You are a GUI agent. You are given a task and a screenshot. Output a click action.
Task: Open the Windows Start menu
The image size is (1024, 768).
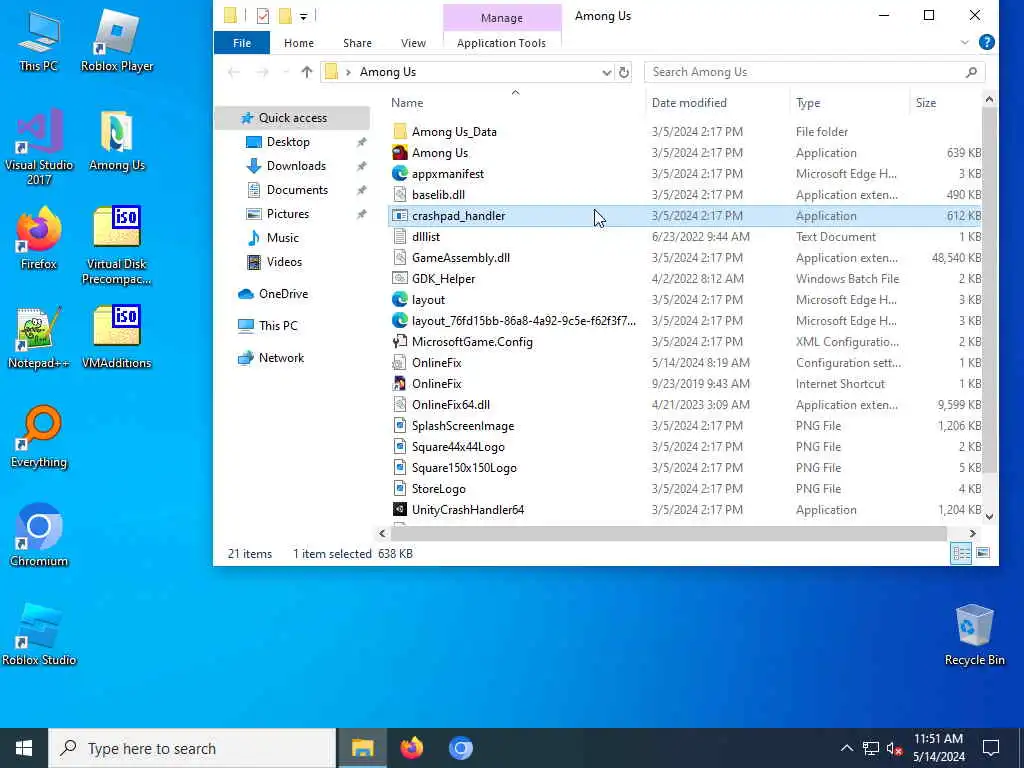point(24,748)
